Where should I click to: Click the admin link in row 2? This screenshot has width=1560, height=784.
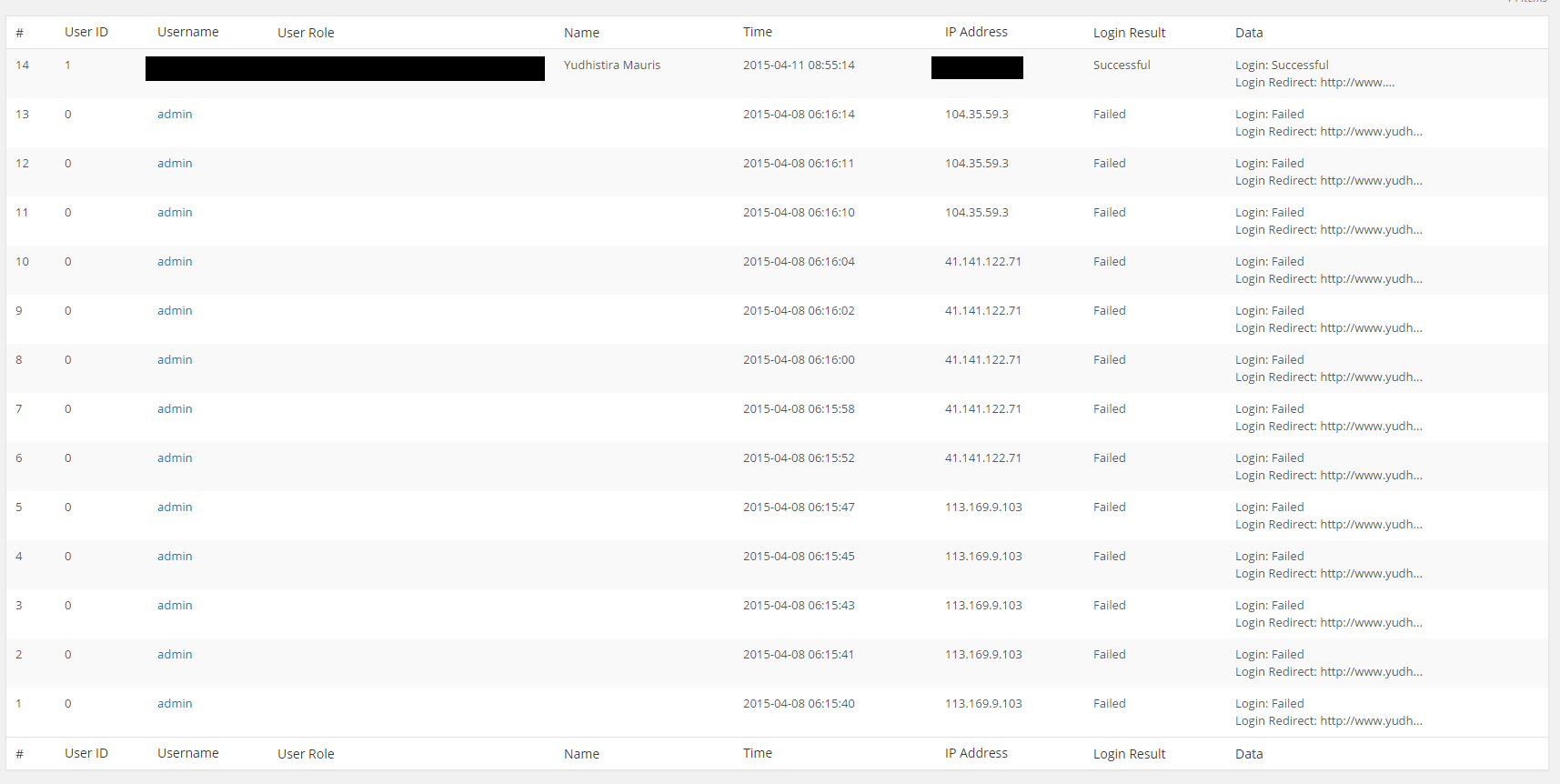tap(175, 655)
